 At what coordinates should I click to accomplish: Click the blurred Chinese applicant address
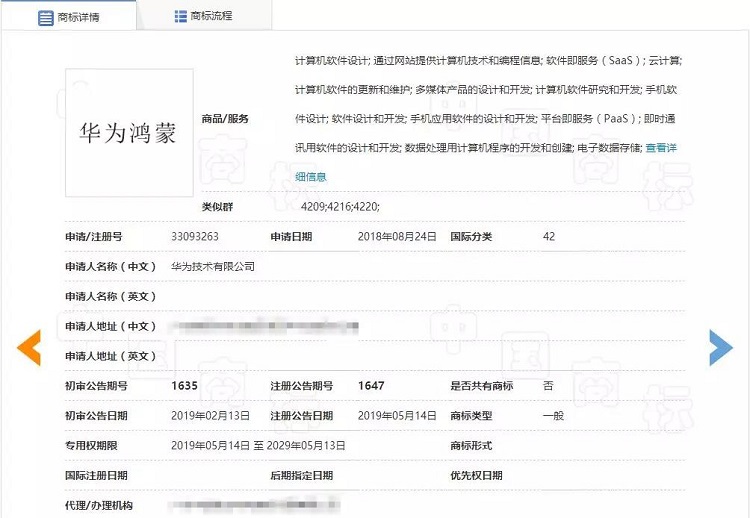tap(264, 327)
